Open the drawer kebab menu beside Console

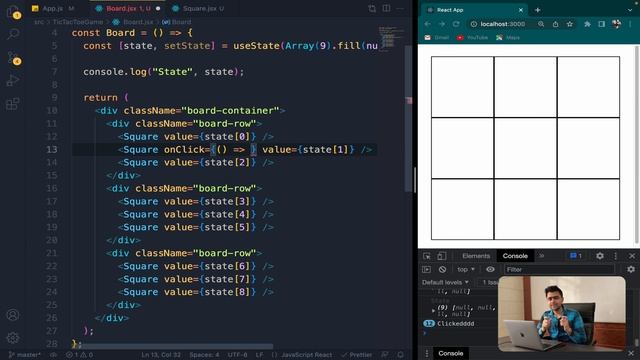pyautogui.click(x=427, y=353)
